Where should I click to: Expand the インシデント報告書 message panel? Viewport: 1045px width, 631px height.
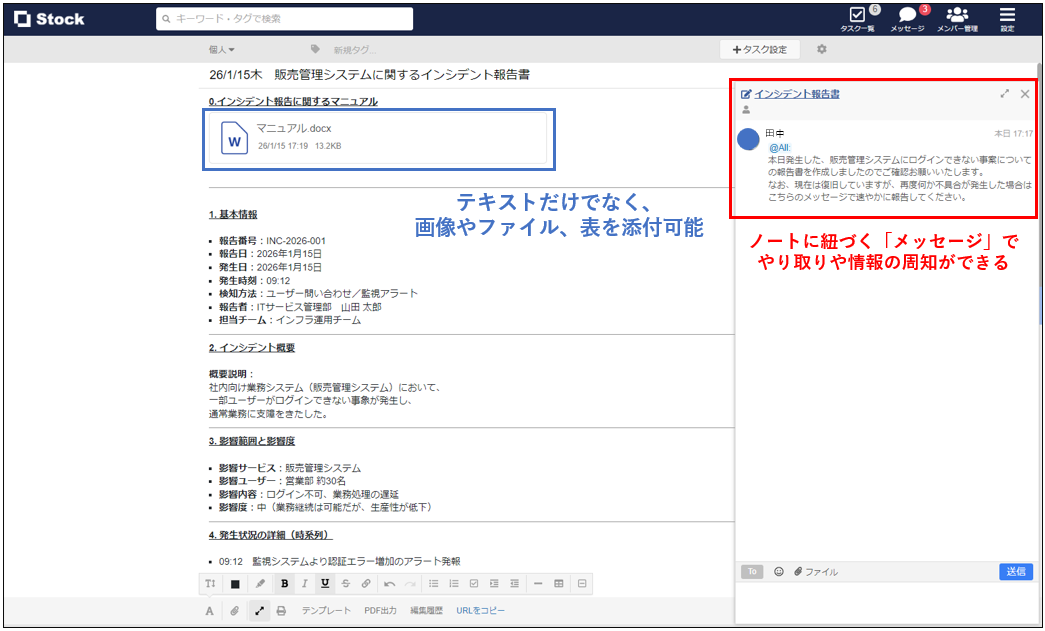pos(1005,93)
